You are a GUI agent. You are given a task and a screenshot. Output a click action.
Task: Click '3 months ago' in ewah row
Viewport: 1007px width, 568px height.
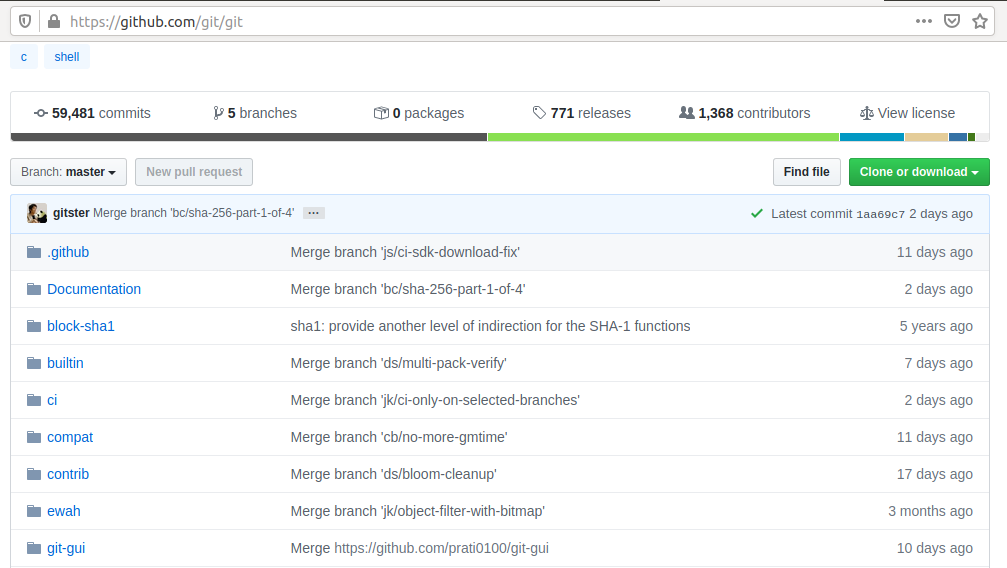(x=930, y=511)
